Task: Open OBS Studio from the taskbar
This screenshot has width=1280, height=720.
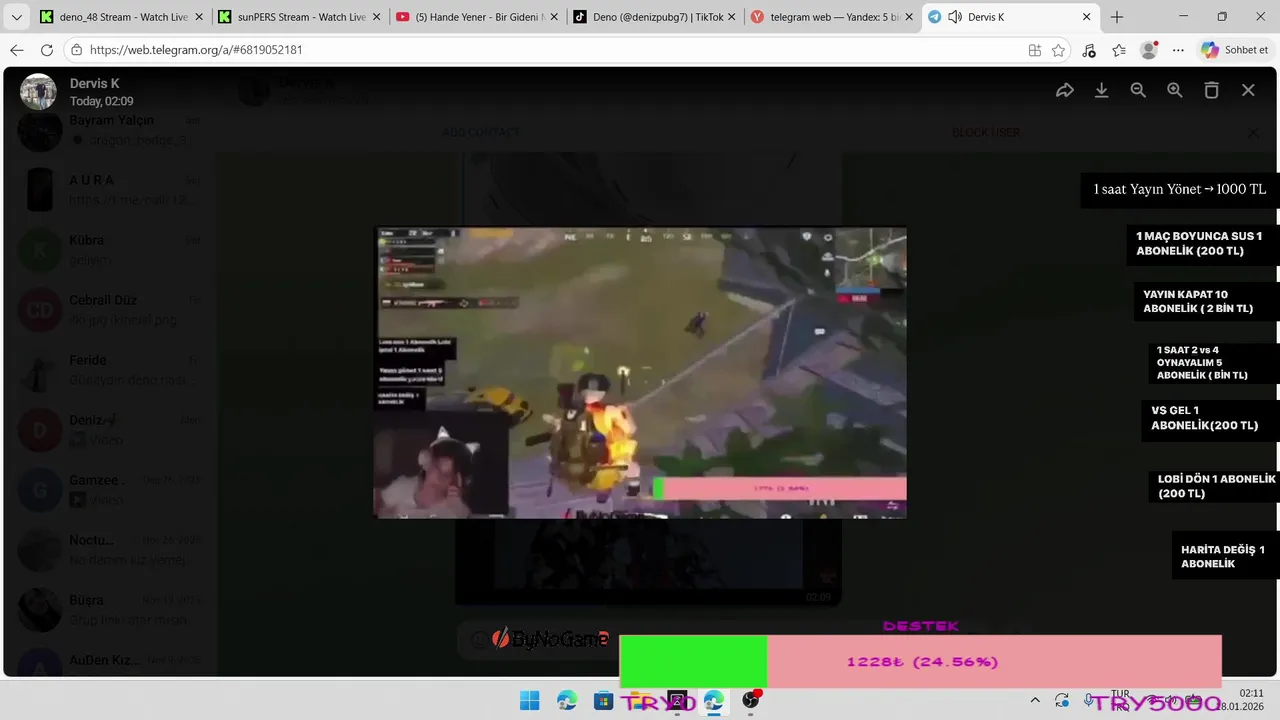Action: pyautogui.click(x=750, y=701)
